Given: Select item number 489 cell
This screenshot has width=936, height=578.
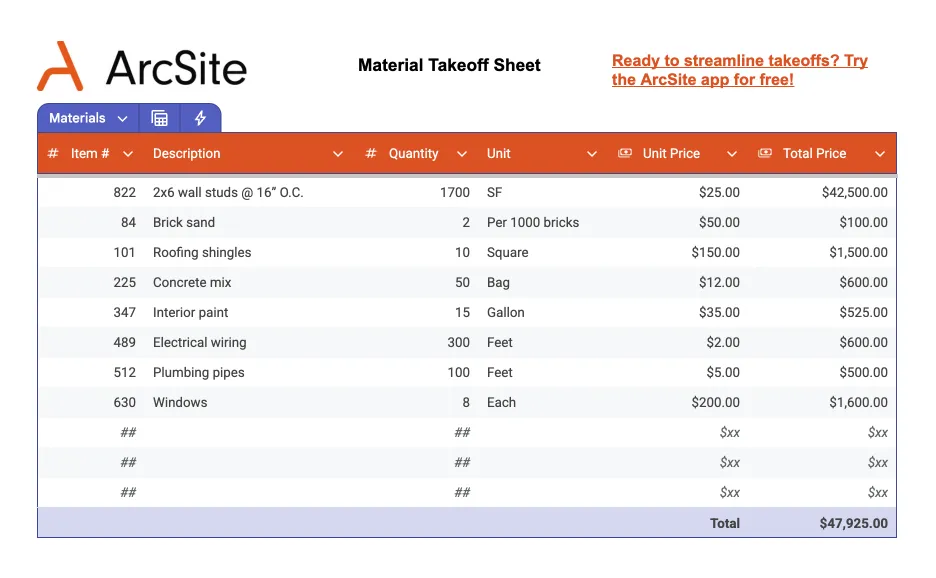Looking at the screenshot, I should tap(125, 342).
